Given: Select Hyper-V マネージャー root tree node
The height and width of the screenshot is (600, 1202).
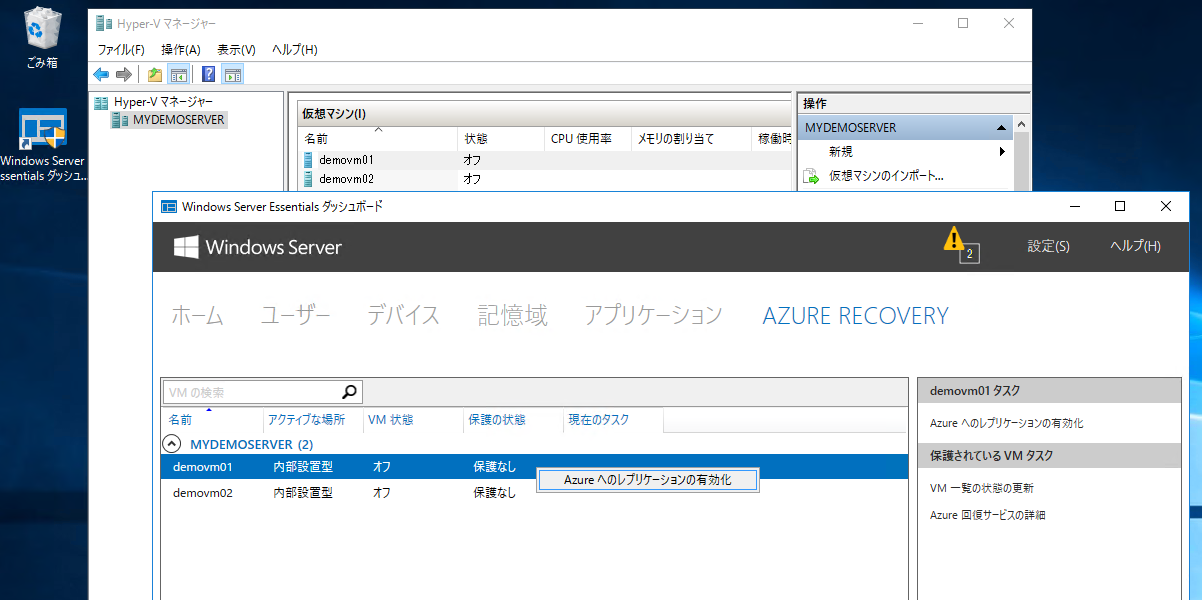Looking at the screenshot, I should click(x=163, y=102).
